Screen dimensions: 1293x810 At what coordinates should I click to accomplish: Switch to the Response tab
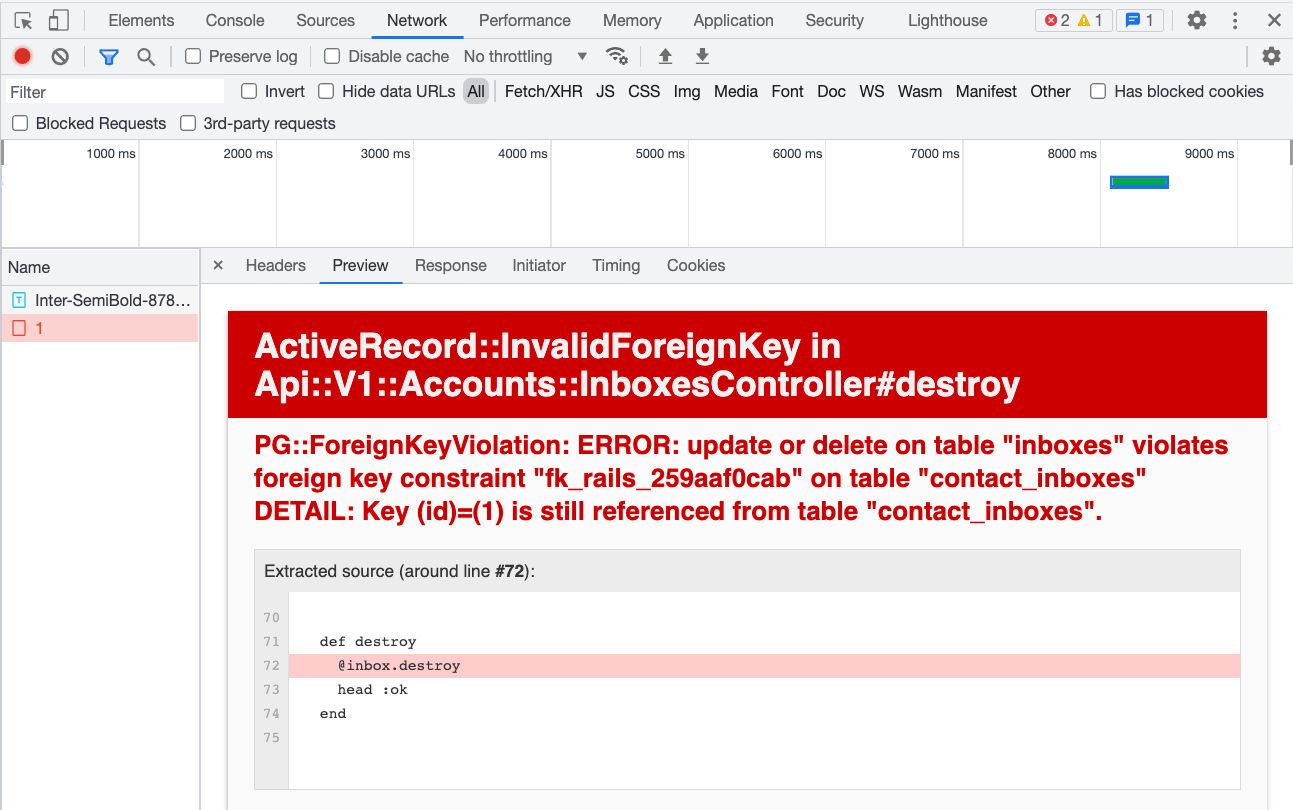[450, 265]
